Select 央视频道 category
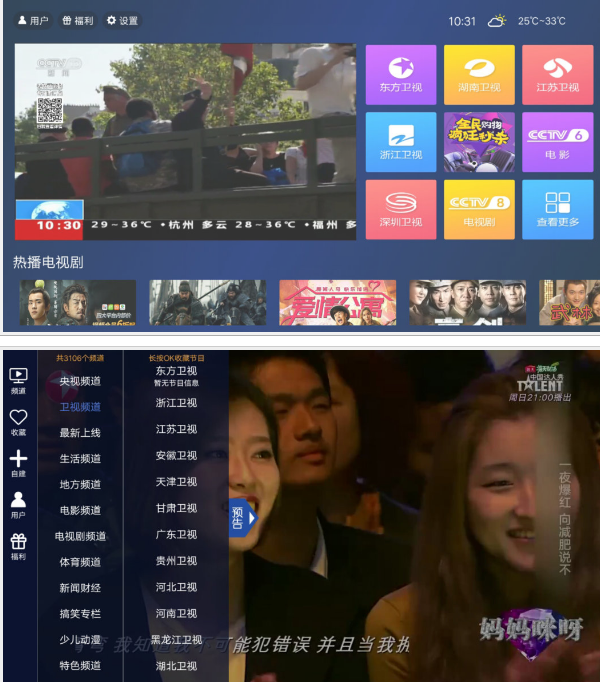600x682 pixels. 80,381
